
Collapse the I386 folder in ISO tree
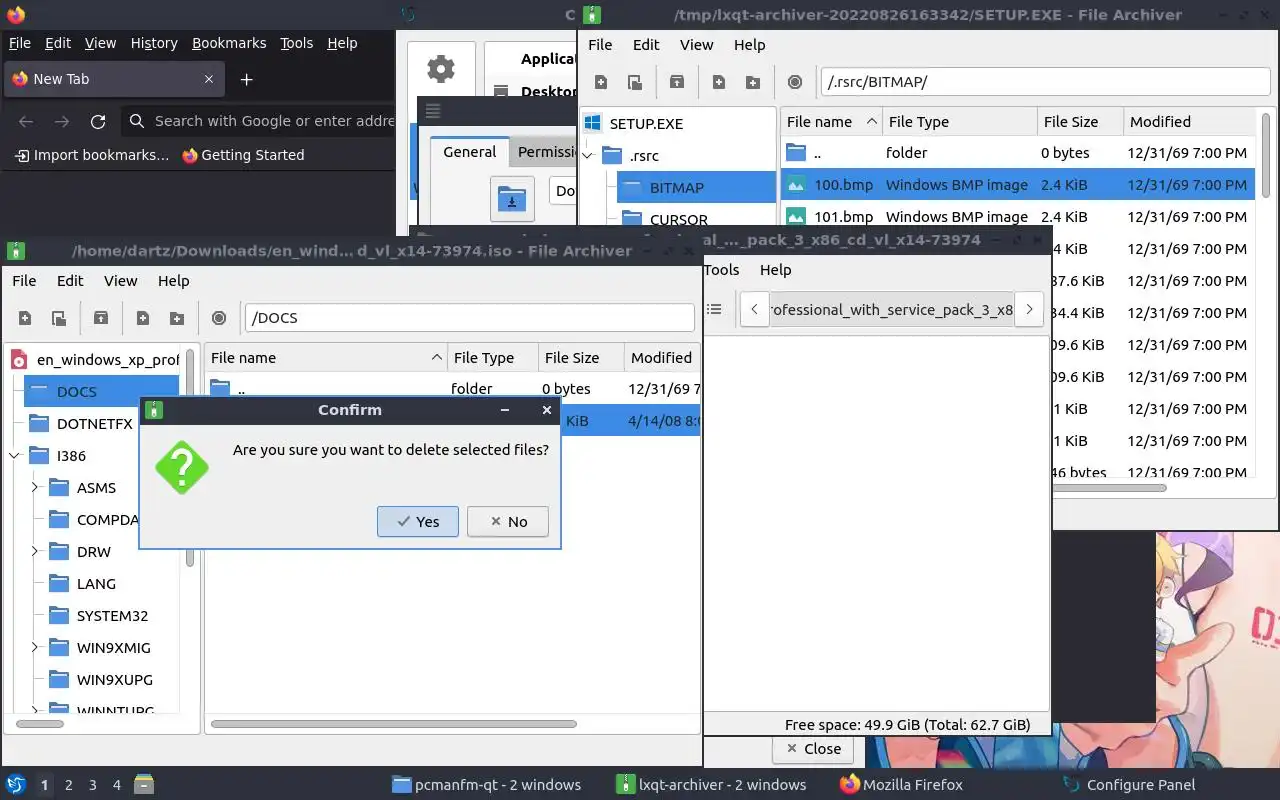coord(15,456)
